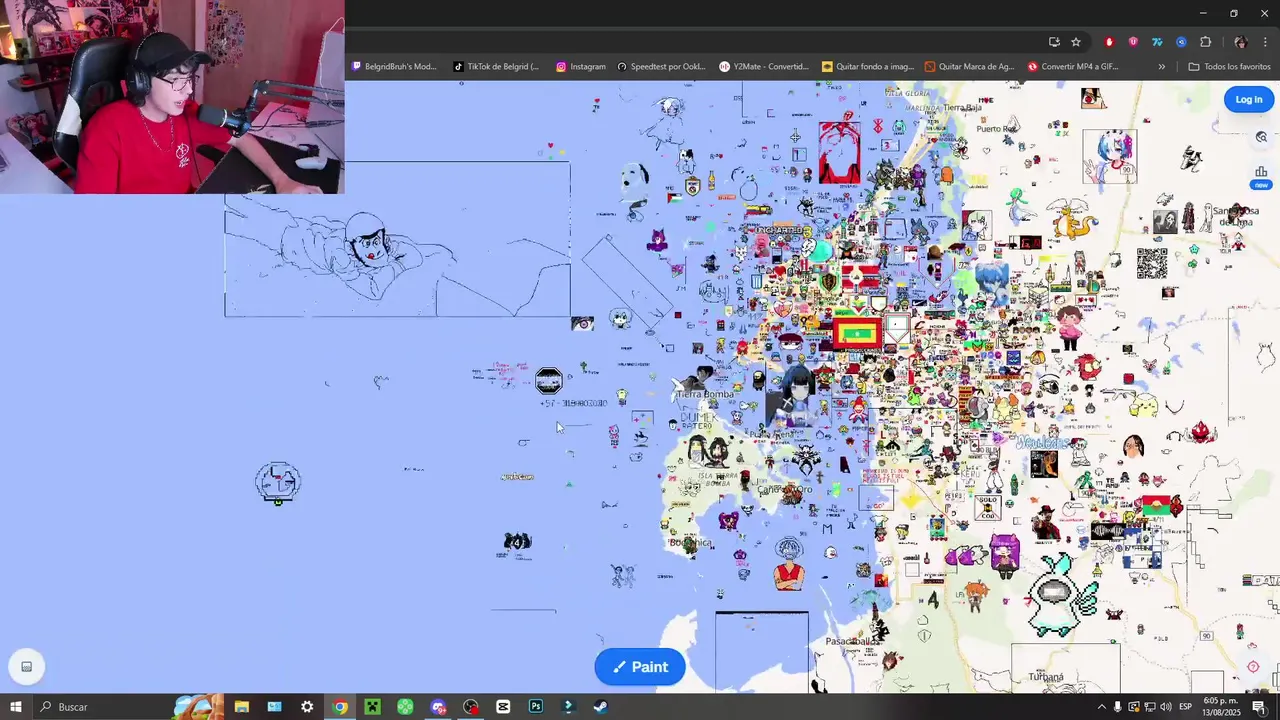
Task: Expand the hidden bookmarks chevron
Action: (1161, 67)
